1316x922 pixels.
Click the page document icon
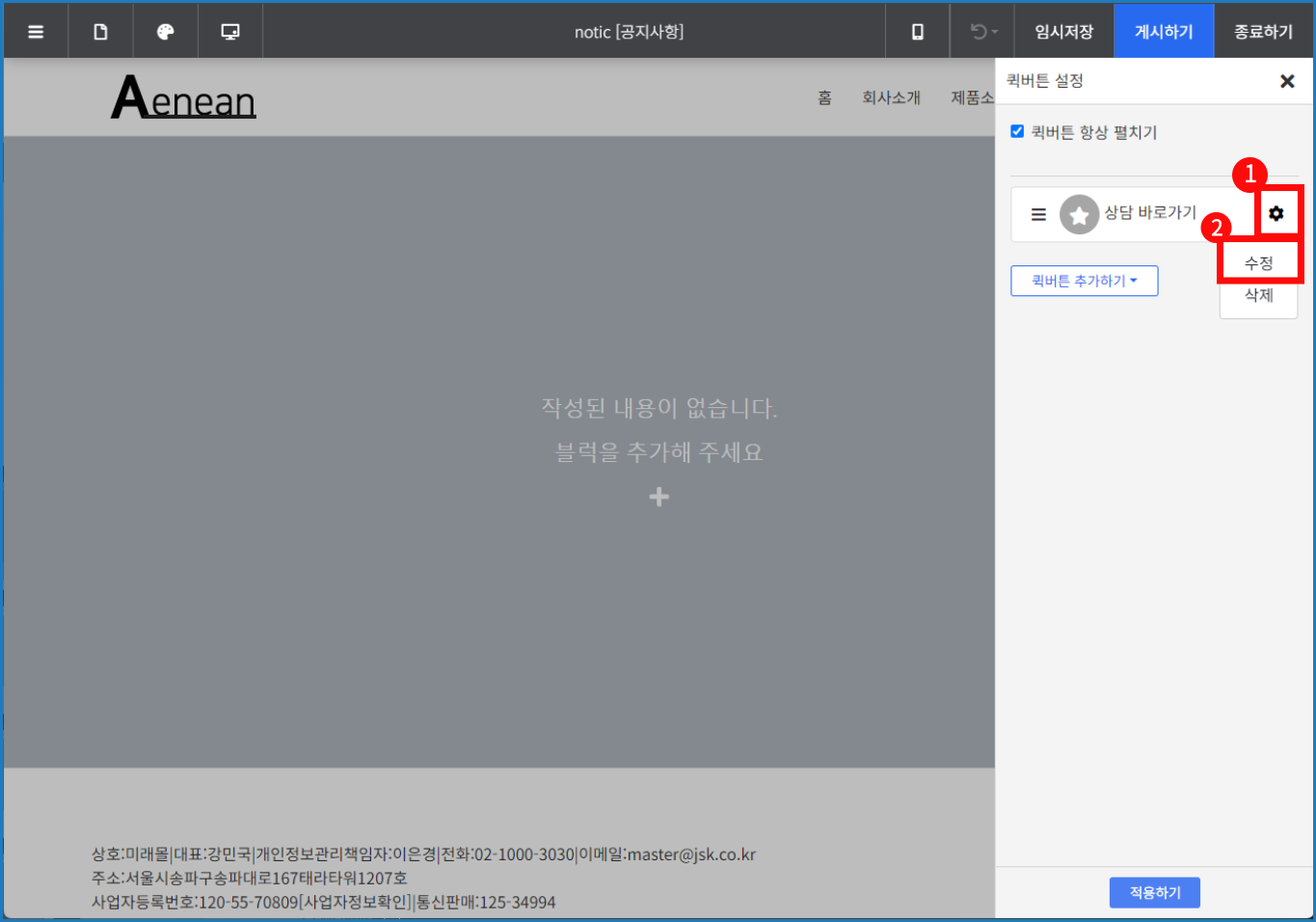tap(100, 32)
